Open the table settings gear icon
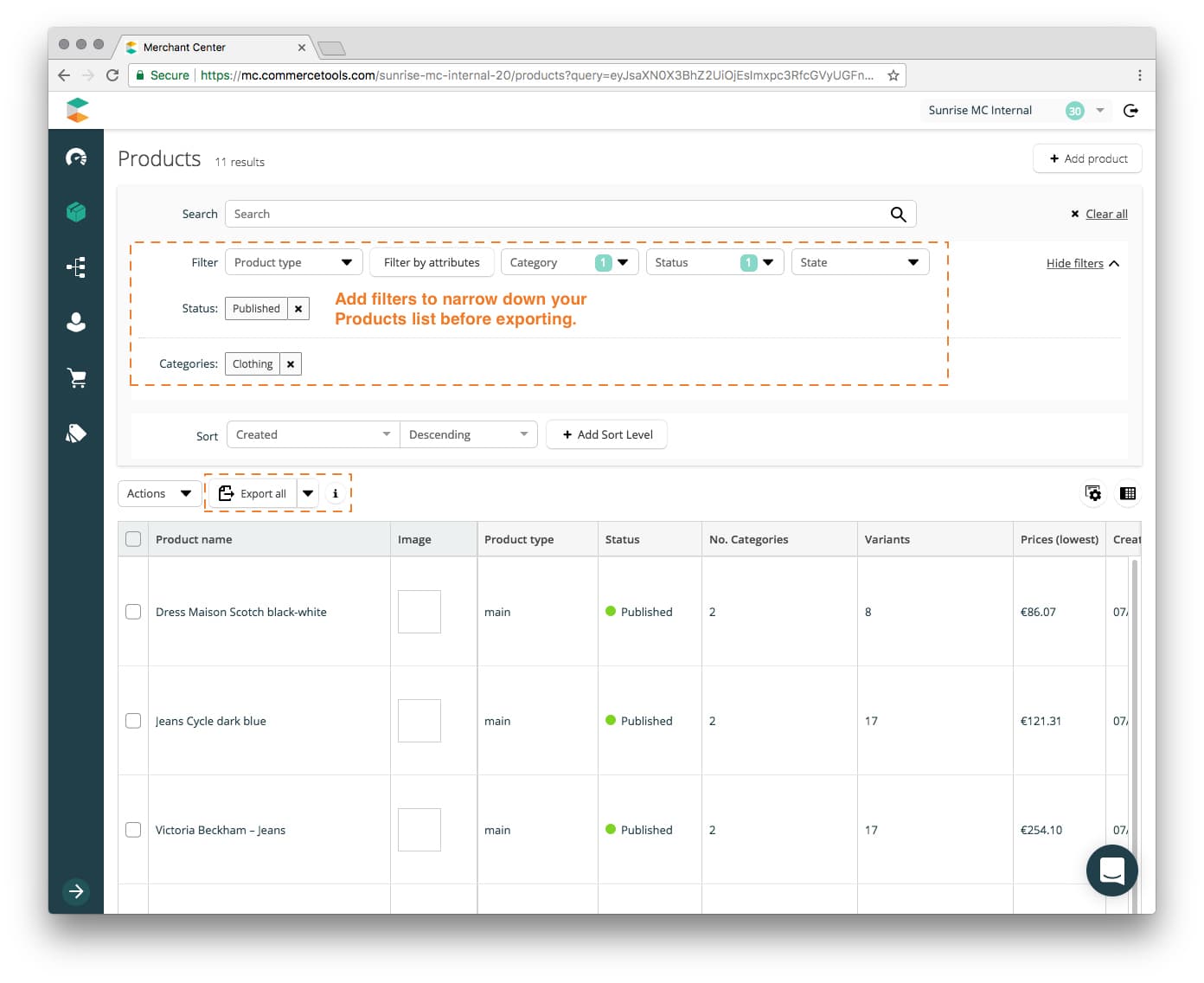 (1093, 493)
